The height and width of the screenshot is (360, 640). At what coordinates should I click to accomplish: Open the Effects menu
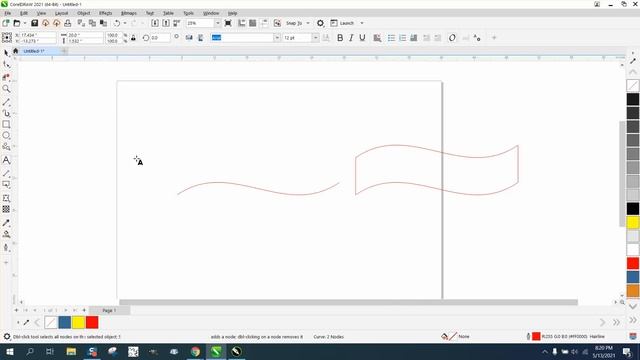point(105,13)
